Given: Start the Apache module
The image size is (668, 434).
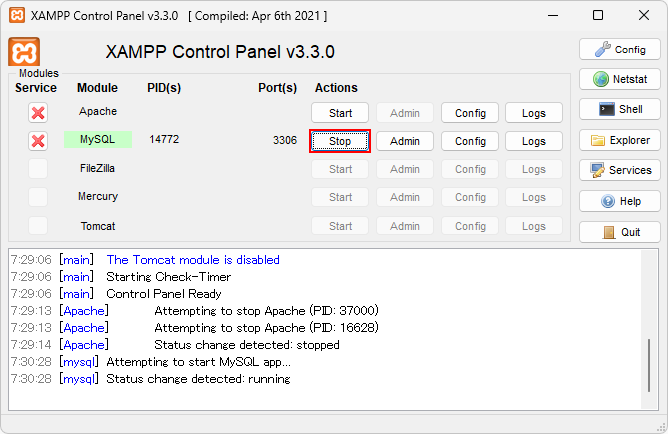Looking at the screenshot, I should coord(340,113).
